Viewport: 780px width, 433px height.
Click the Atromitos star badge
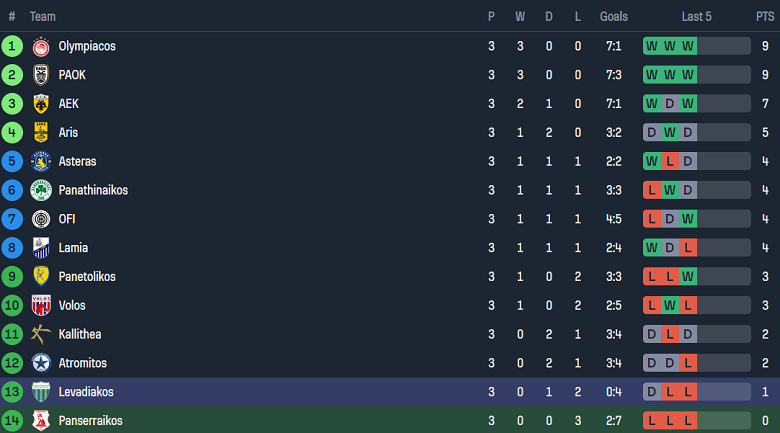click(41, 363)
